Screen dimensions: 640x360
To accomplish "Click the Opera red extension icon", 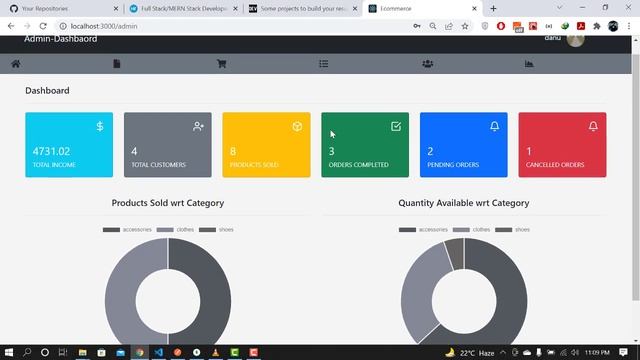I will [x=501, y=26].
